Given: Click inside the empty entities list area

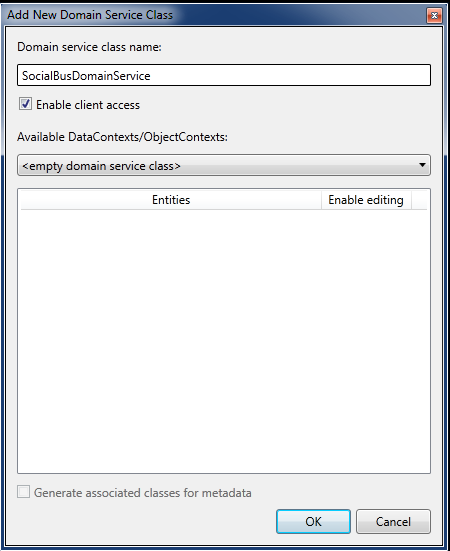Looking at the screenshot, I should coord(224,341).
